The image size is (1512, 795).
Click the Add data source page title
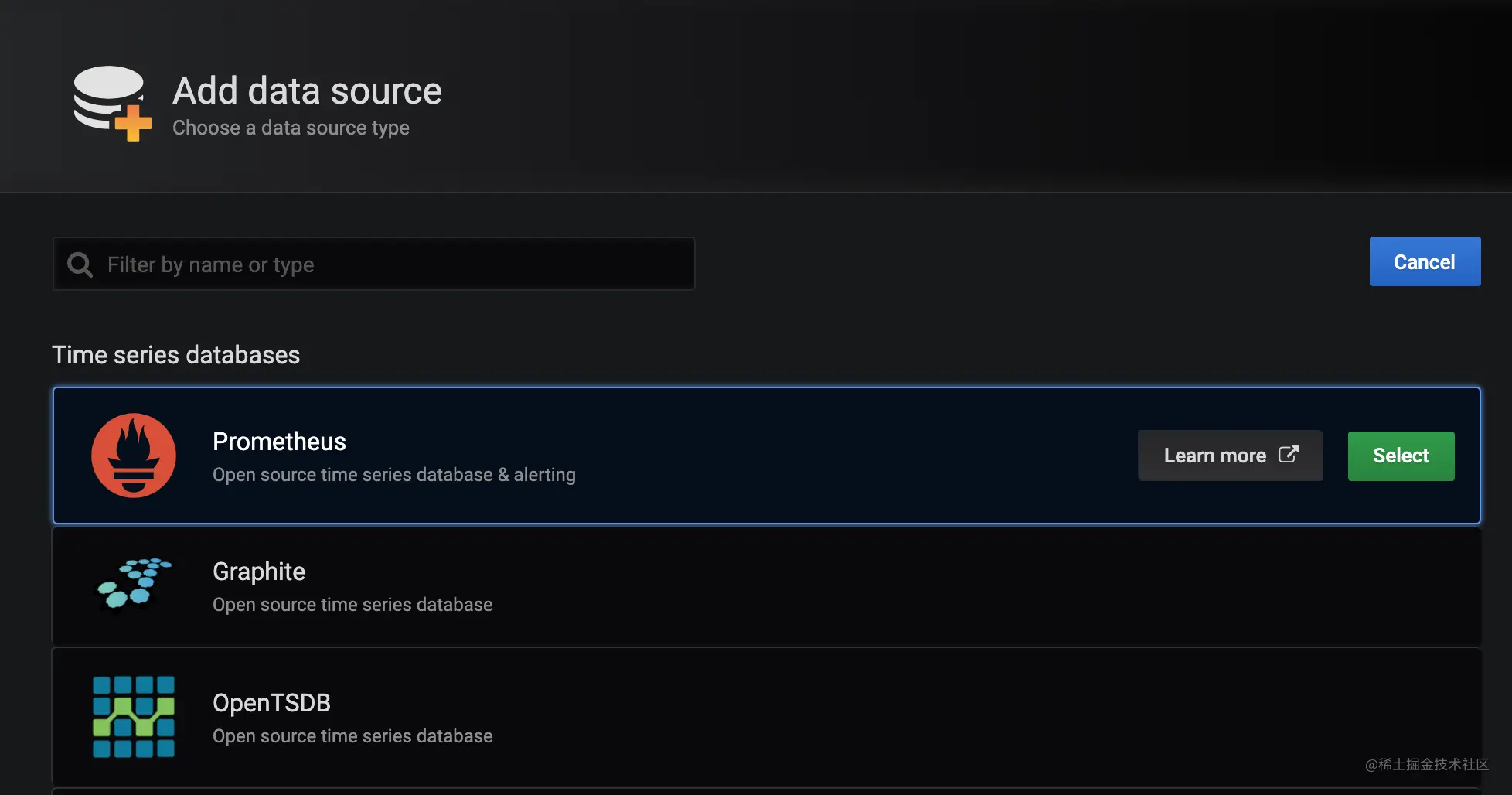307,90
